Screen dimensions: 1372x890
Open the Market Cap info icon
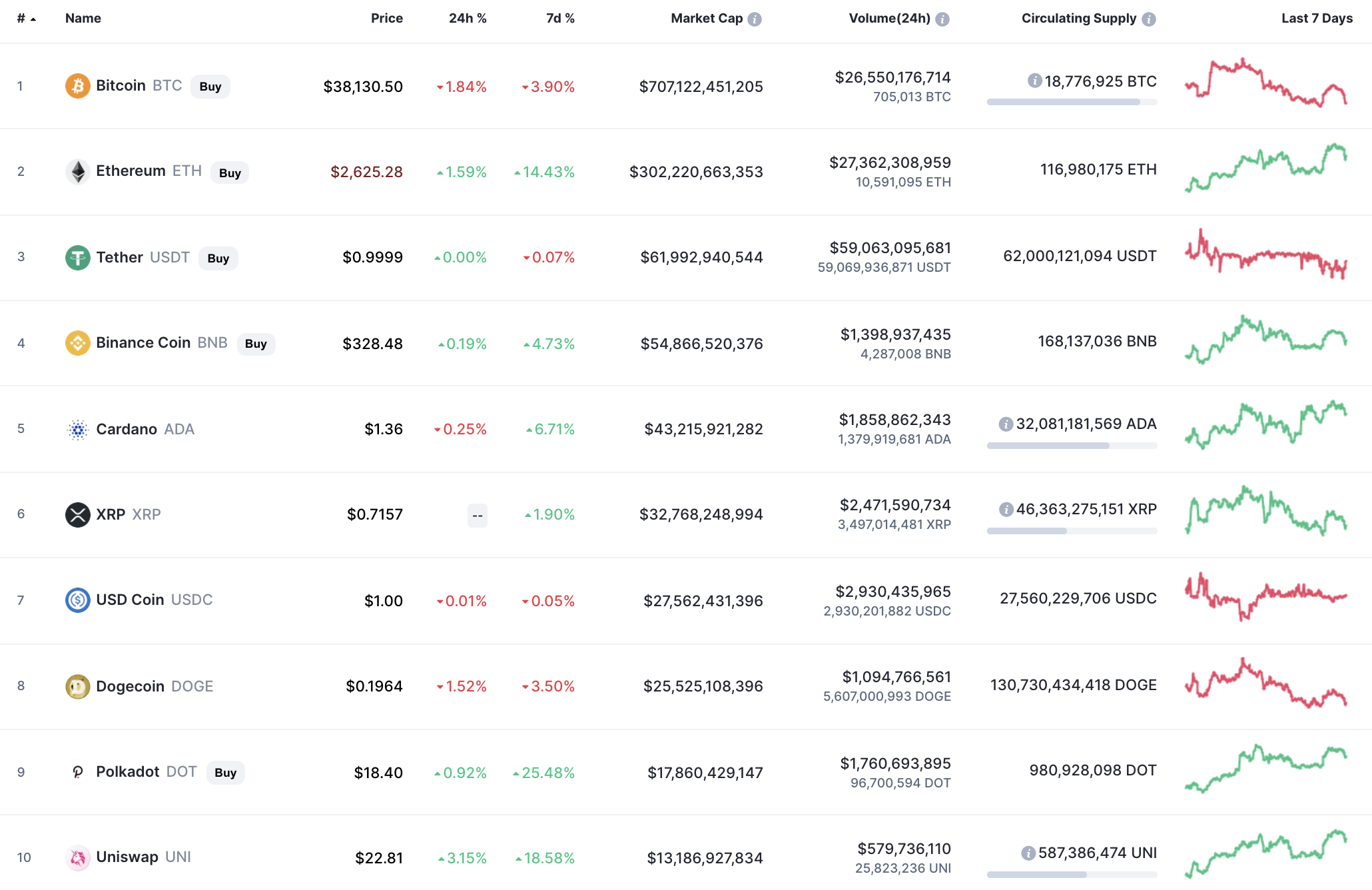754,19
